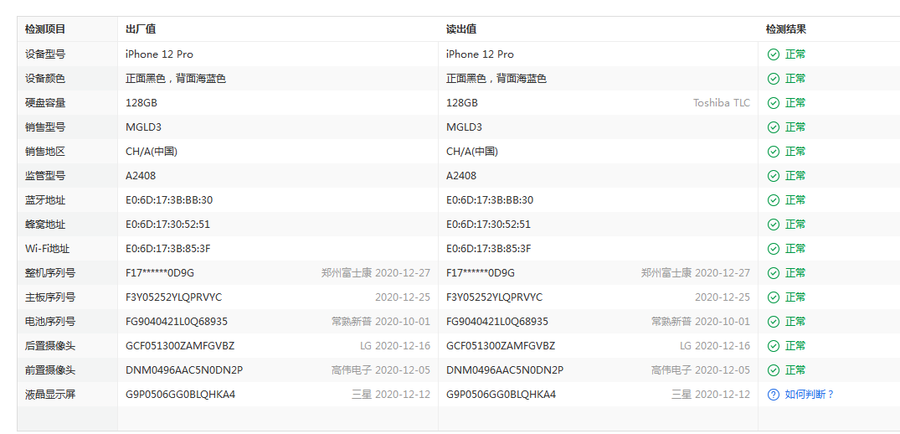This screenshot has width=900, height=434.
Task: Select the 出厂值 column header
Action: (141, 29)
